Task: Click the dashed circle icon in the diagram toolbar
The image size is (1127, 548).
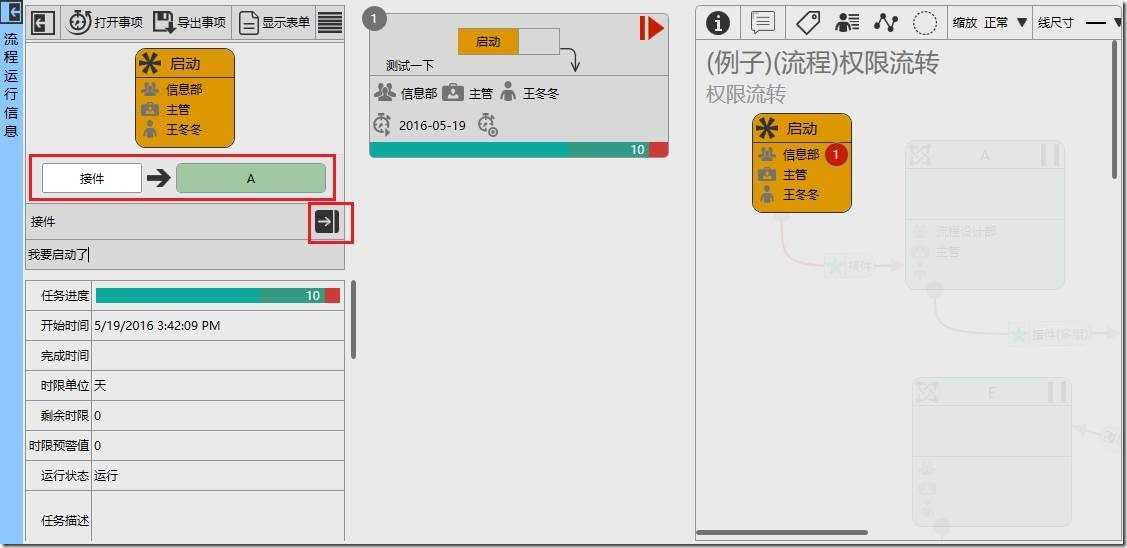Action: click(925, 23)
